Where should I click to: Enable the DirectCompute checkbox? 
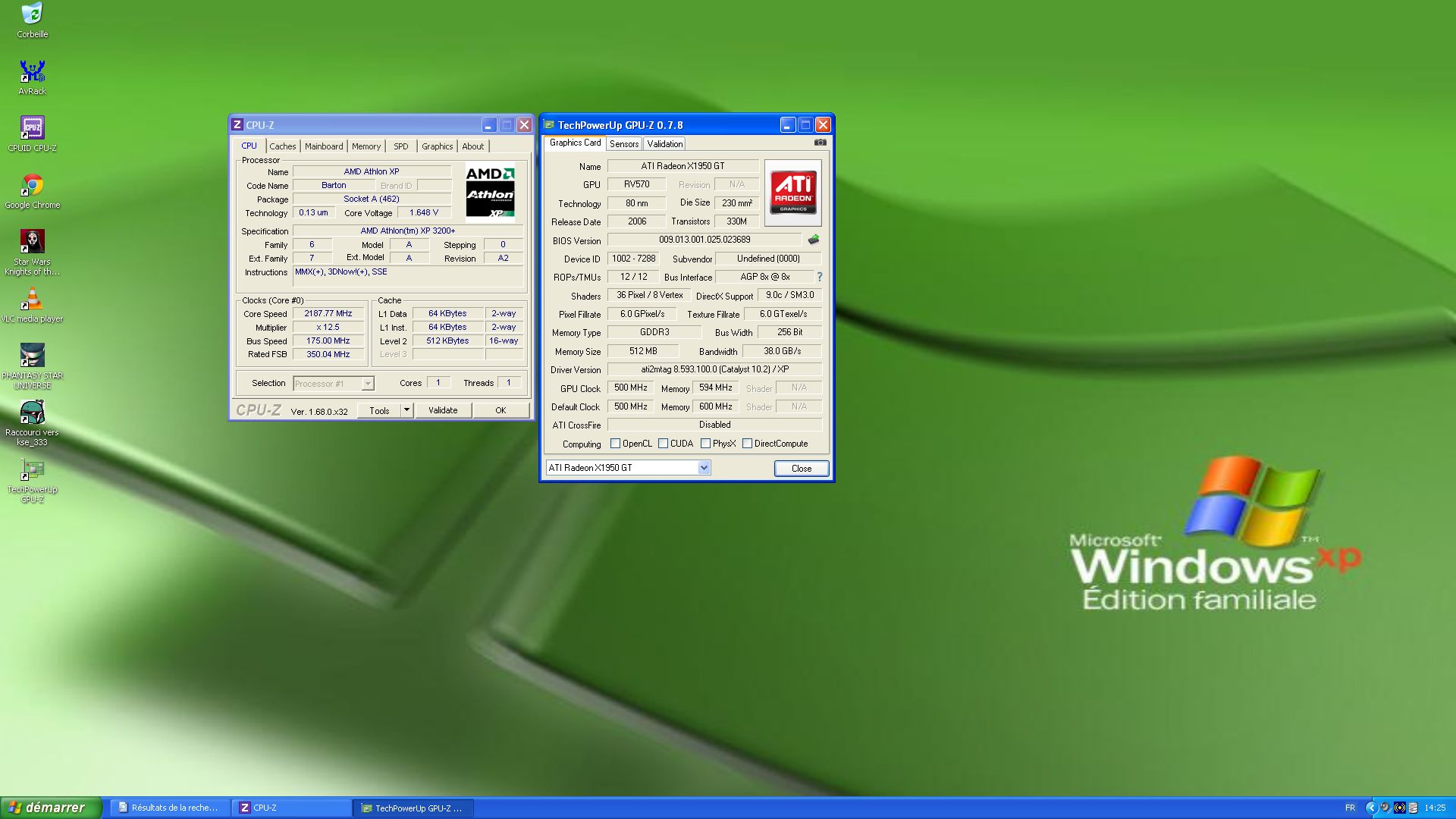(748, 444)
